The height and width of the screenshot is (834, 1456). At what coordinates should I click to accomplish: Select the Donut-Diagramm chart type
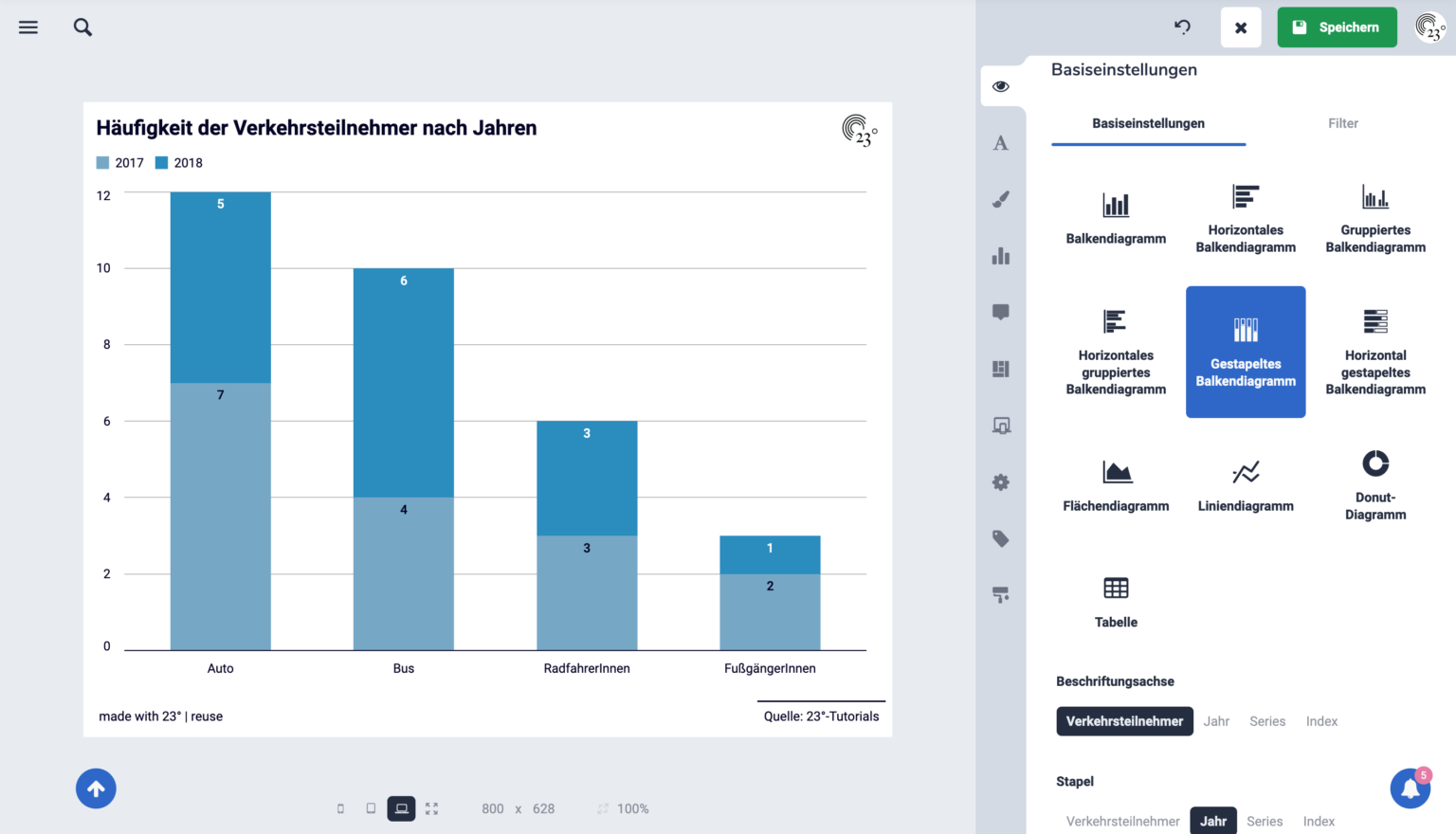coord(1375,485)
